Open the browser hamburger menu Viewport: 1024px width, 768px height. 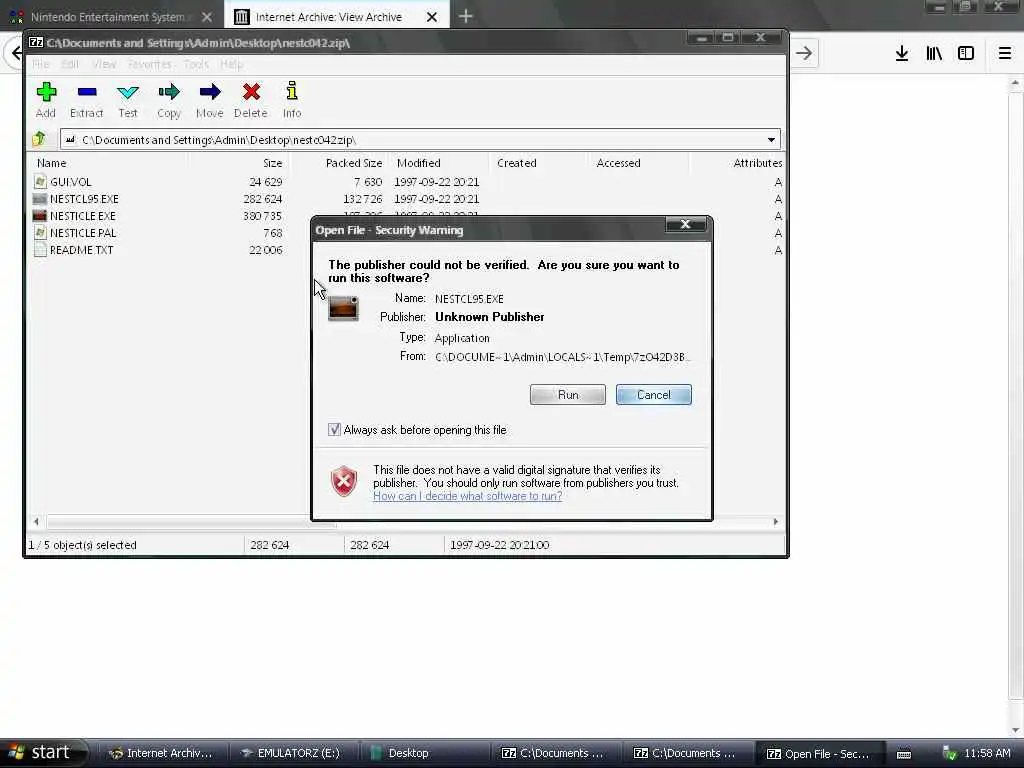tap(1004, 53)
